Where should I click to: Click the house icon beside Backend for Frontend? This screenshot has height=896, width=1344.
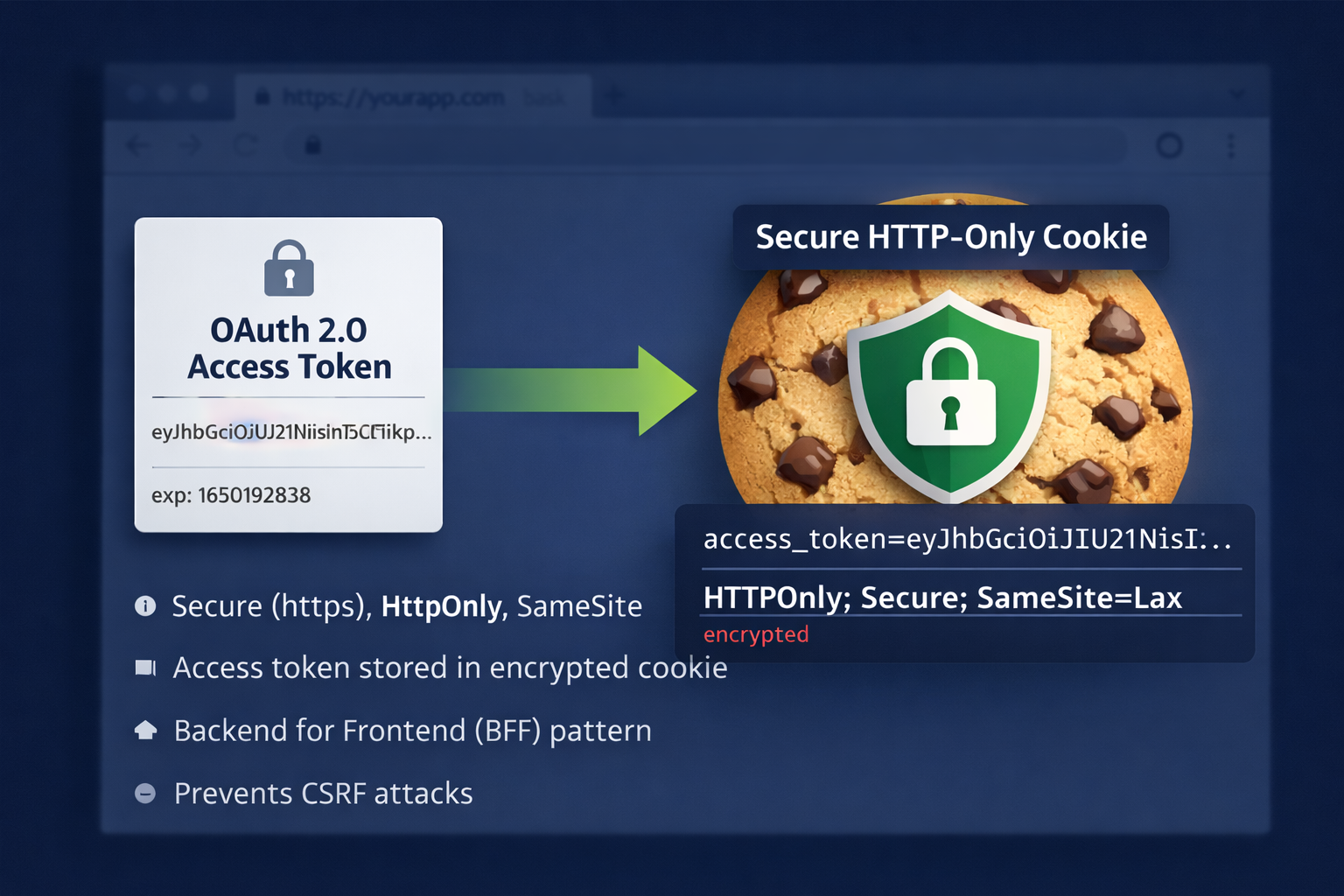(x=145, y=730)
